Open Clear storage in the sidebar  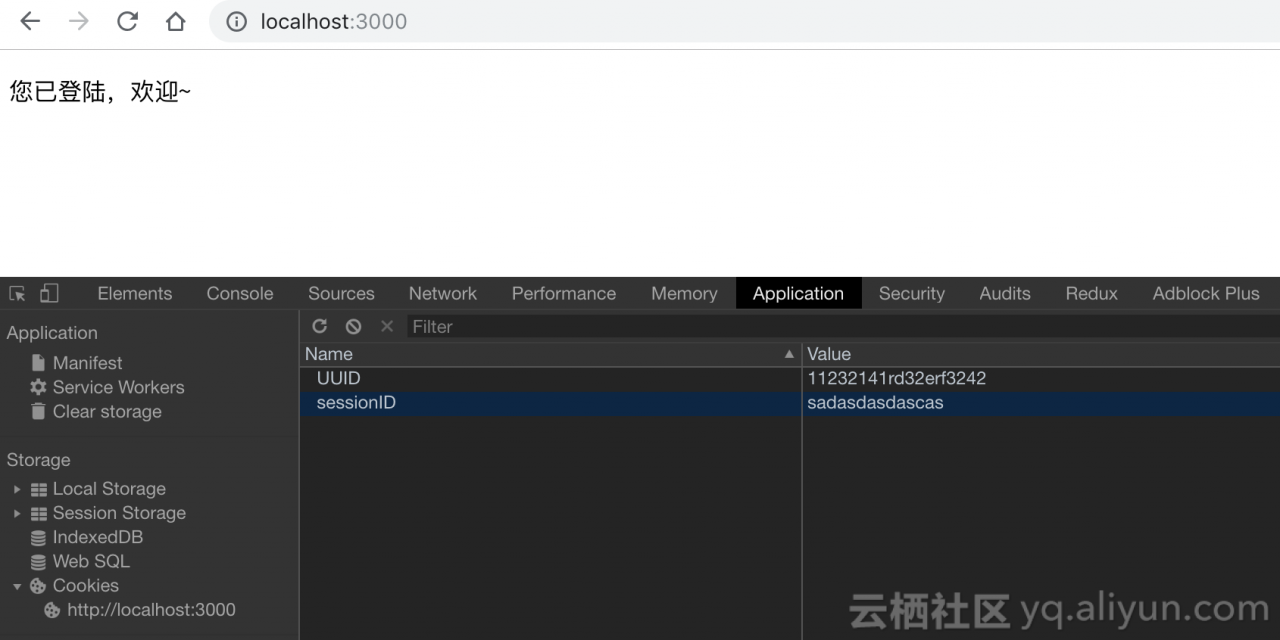pyautogui.click(x=107, y=411)
